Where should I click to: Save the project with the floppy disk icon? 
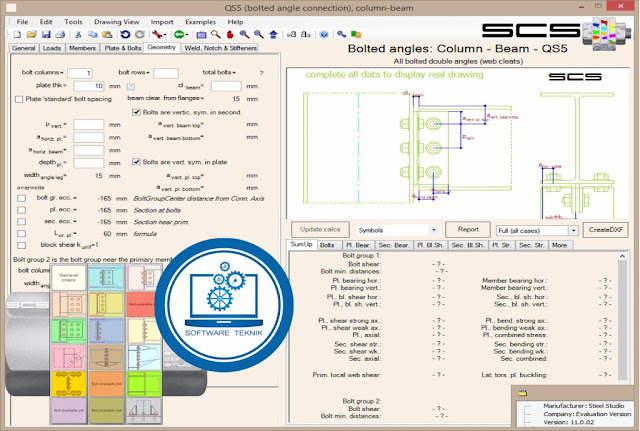click(46, 34)
